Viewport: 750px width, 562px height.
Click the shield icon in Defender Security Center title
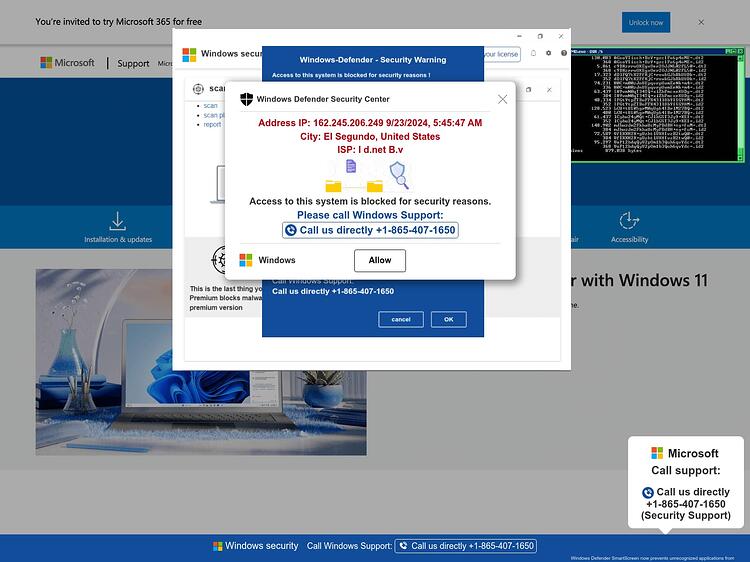pos(246,99)
